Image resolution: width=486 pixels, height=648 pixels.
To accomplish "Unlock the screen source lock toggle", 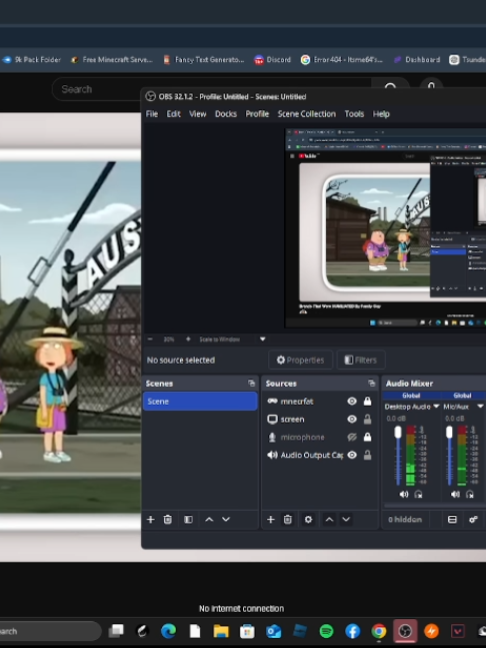I will pyautogui.click(x=367, y=419).
